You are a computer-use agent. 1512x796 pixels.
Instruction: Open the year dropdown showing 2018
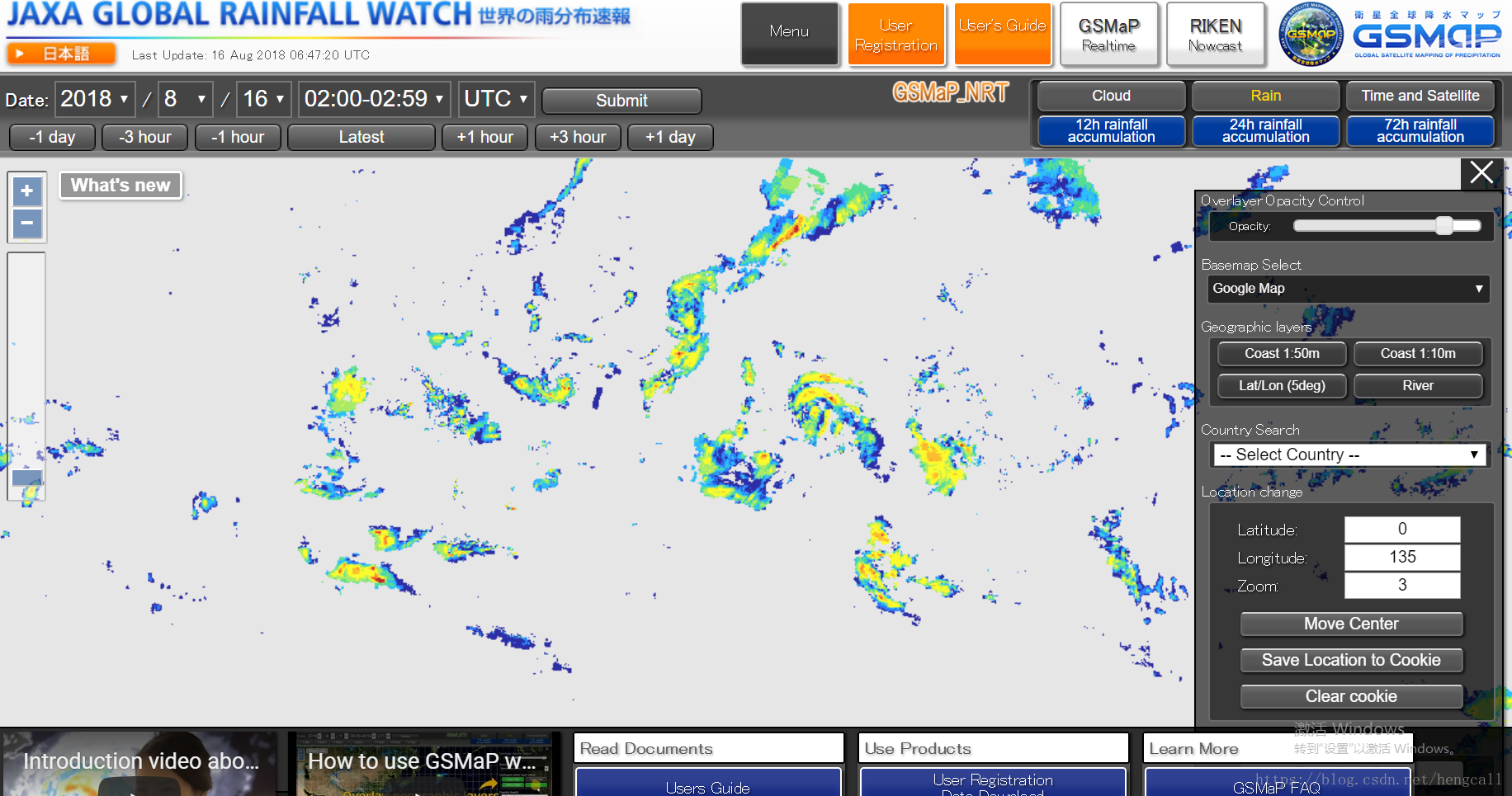tap(95, 99)
